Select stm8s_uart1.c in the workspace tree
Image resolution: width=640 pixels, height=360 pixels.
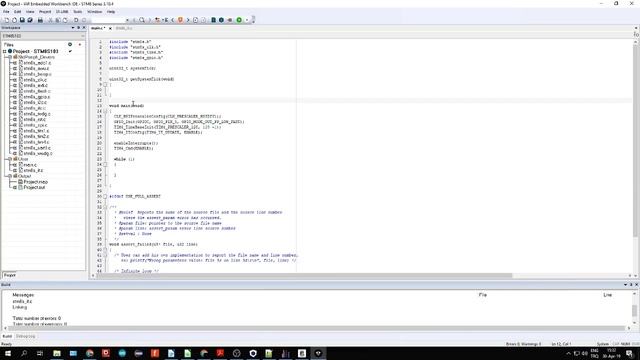click(37, 148)
